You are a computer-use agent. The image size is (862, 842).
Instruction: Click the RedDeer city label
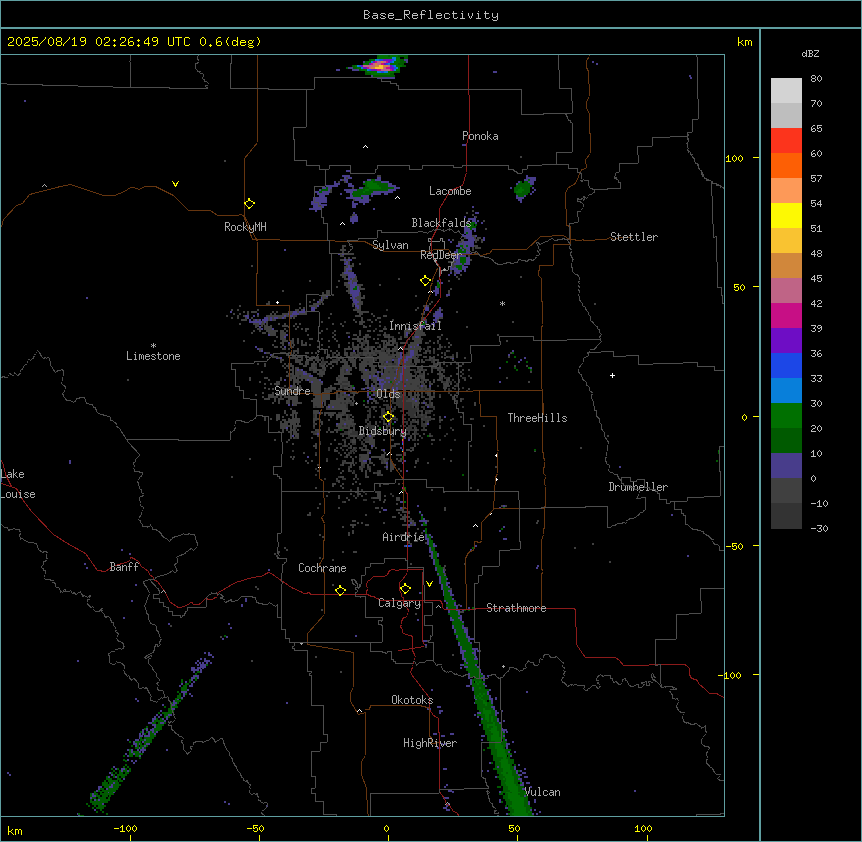(440, 255)
